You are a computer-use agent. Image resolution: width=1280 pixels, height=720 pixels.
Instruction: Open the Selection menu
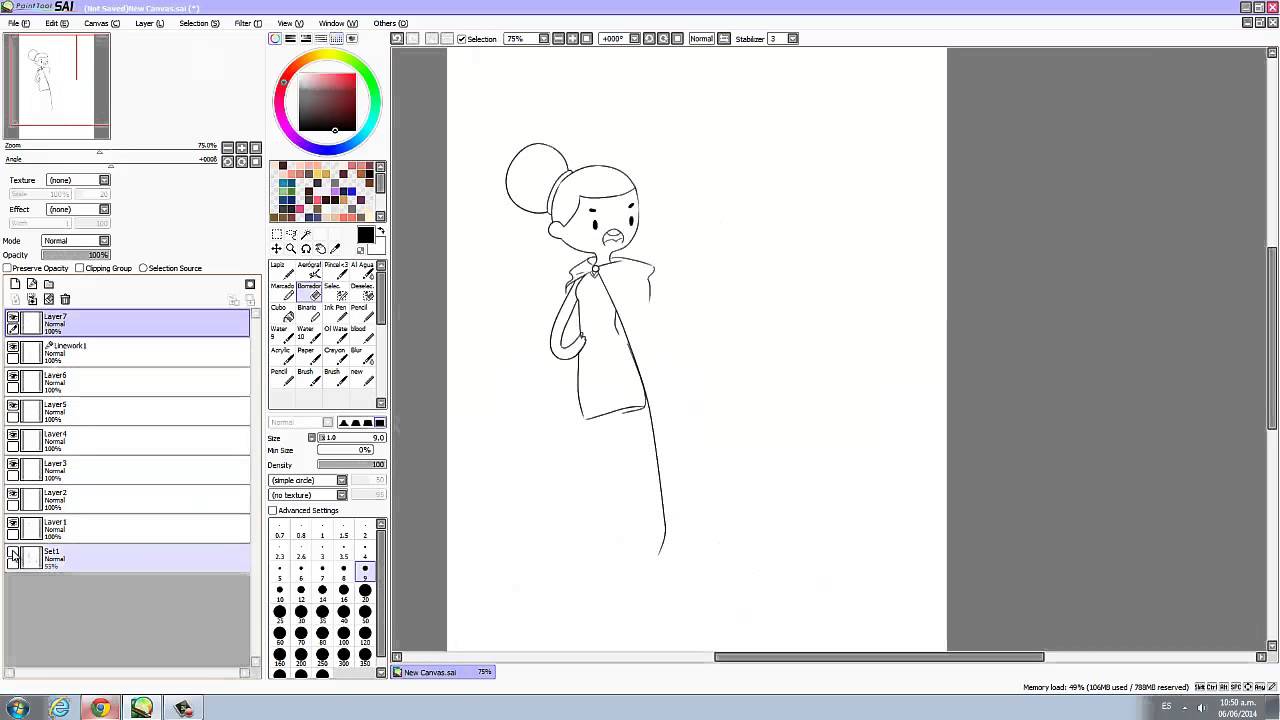click(199, 23)
